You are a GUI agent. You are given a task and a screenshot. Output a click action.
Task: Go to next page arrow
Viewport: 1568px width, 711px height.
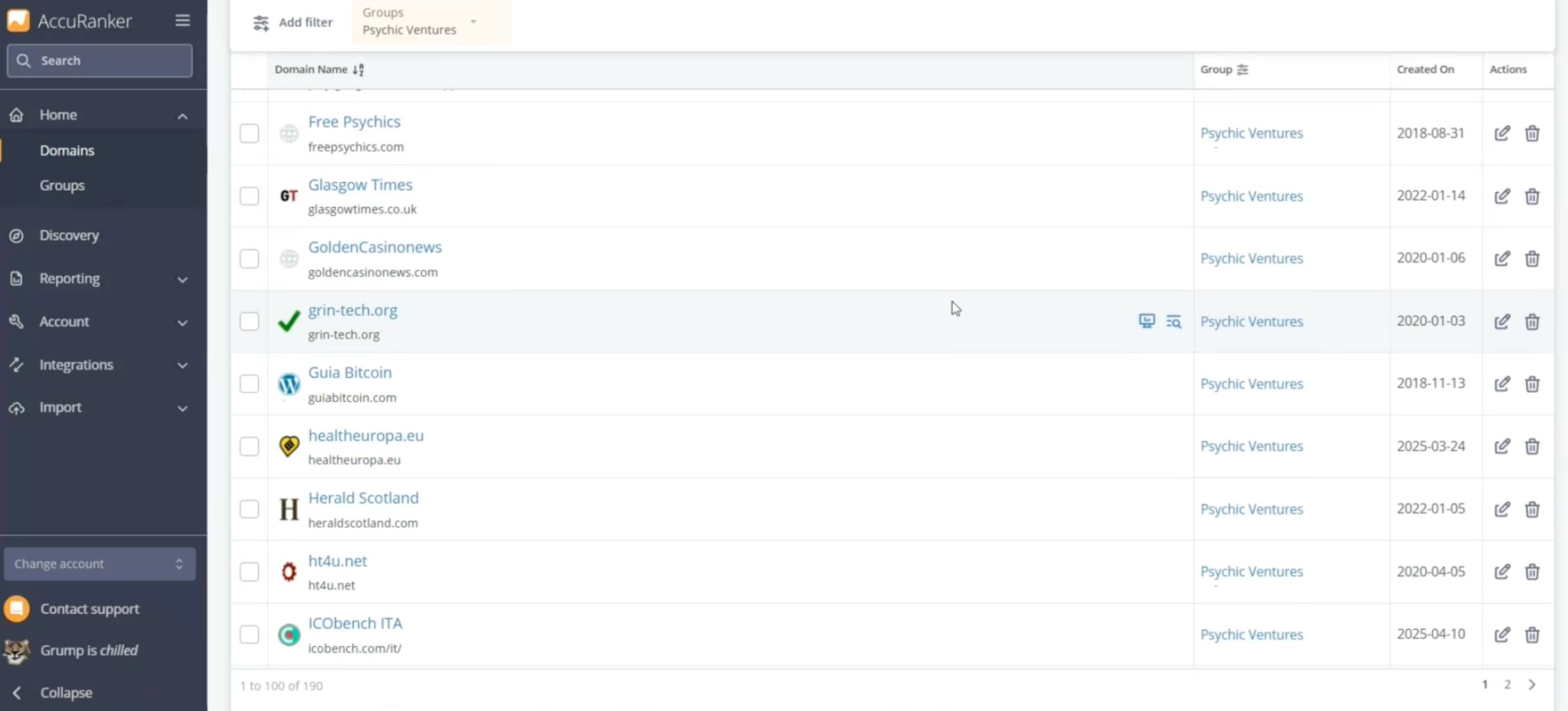click(x=1532, y=685)
